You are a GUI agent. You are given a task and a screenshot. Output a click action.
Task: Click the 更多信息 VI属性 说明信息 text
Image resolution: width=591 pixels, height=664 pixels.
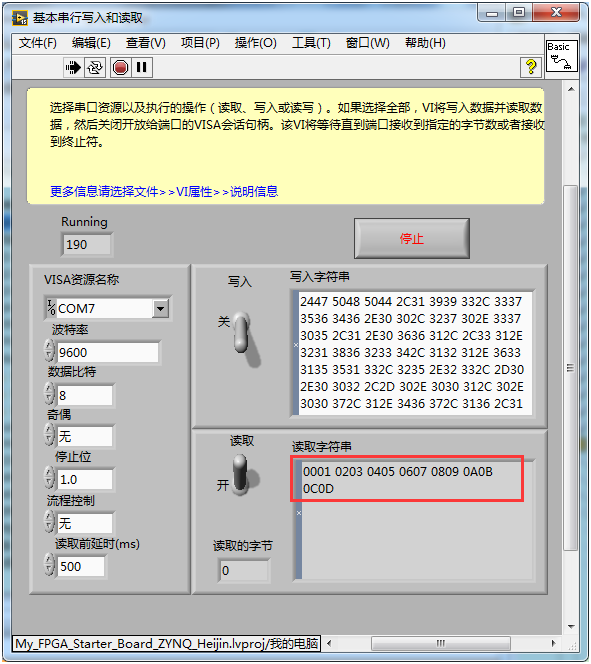point(164,192)
